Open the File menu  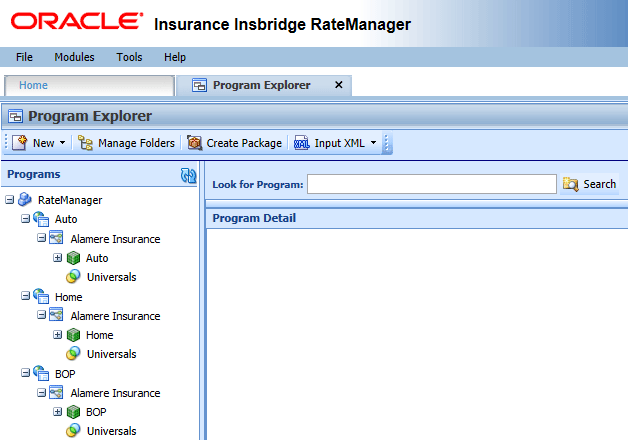pyautogui.click(x=24, y=57)
